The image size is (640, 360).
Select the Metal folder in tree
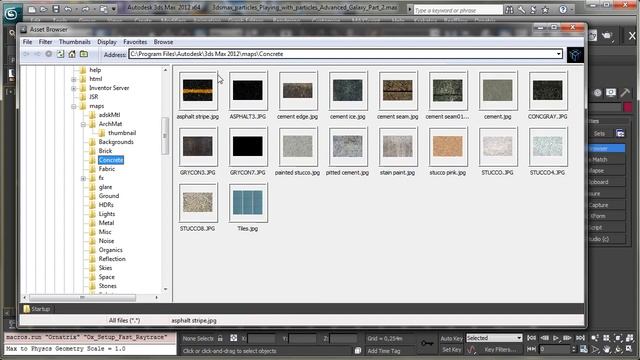[106, 223]
